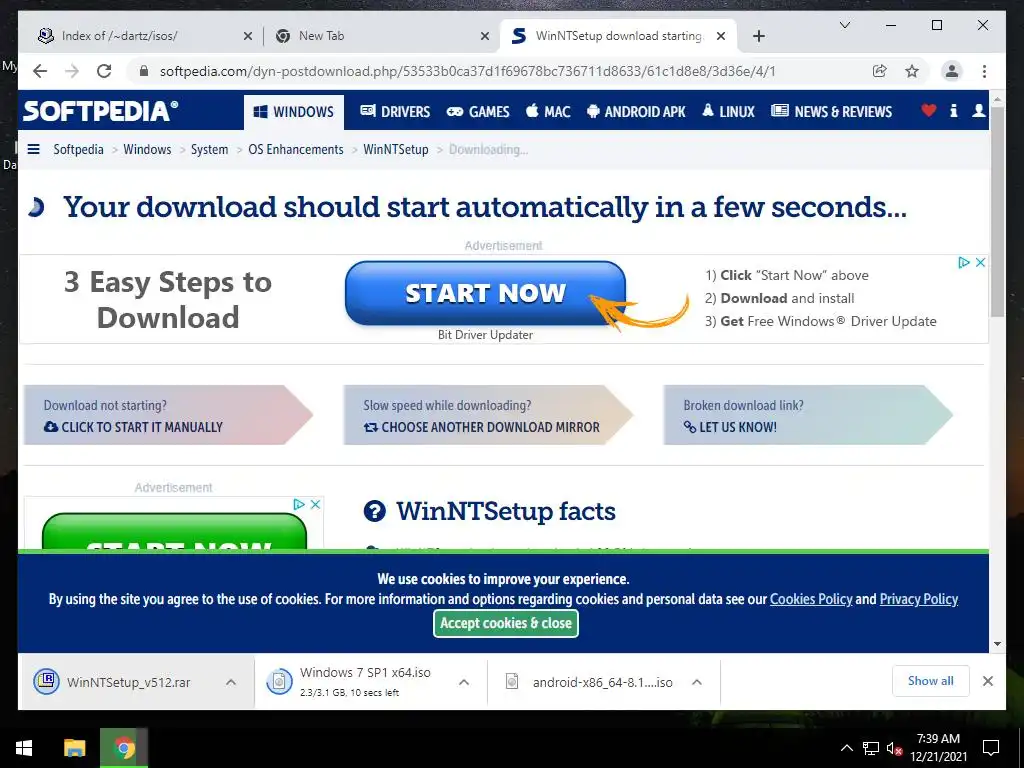Click 'Choose another download mirror'
Image resolution: width=1024 pixels, height=768 pixels.
point(481,427)
